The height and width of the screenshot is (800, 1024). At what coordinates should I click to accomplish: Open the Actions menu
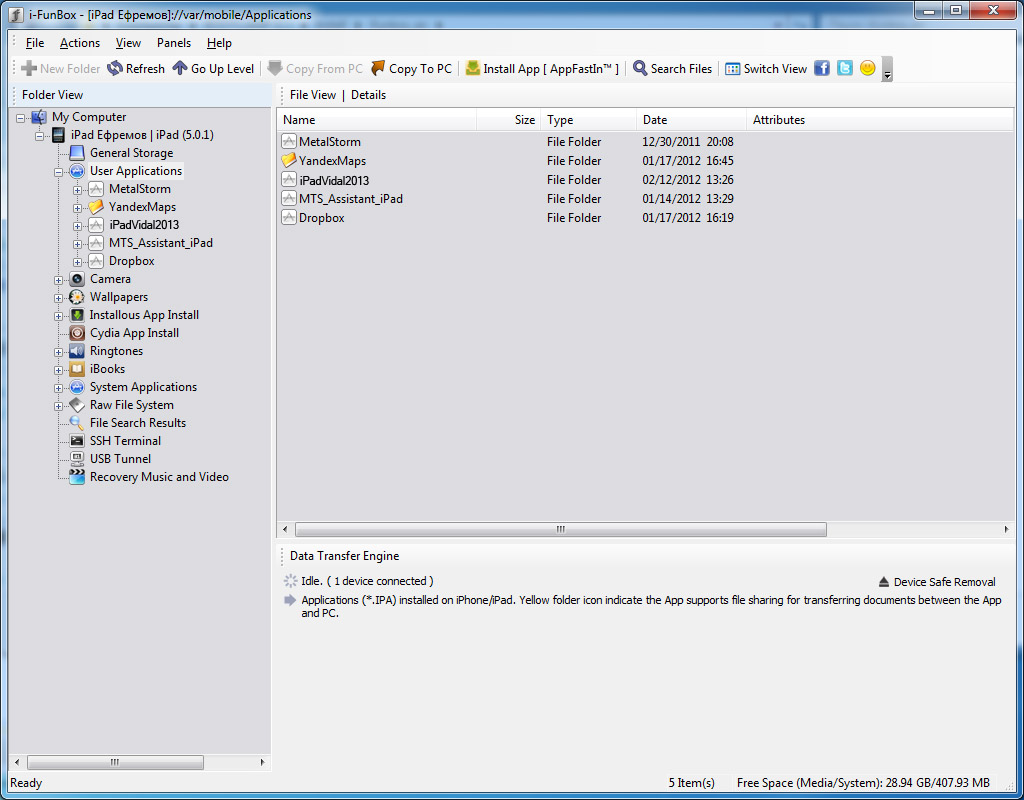point(80,43)
